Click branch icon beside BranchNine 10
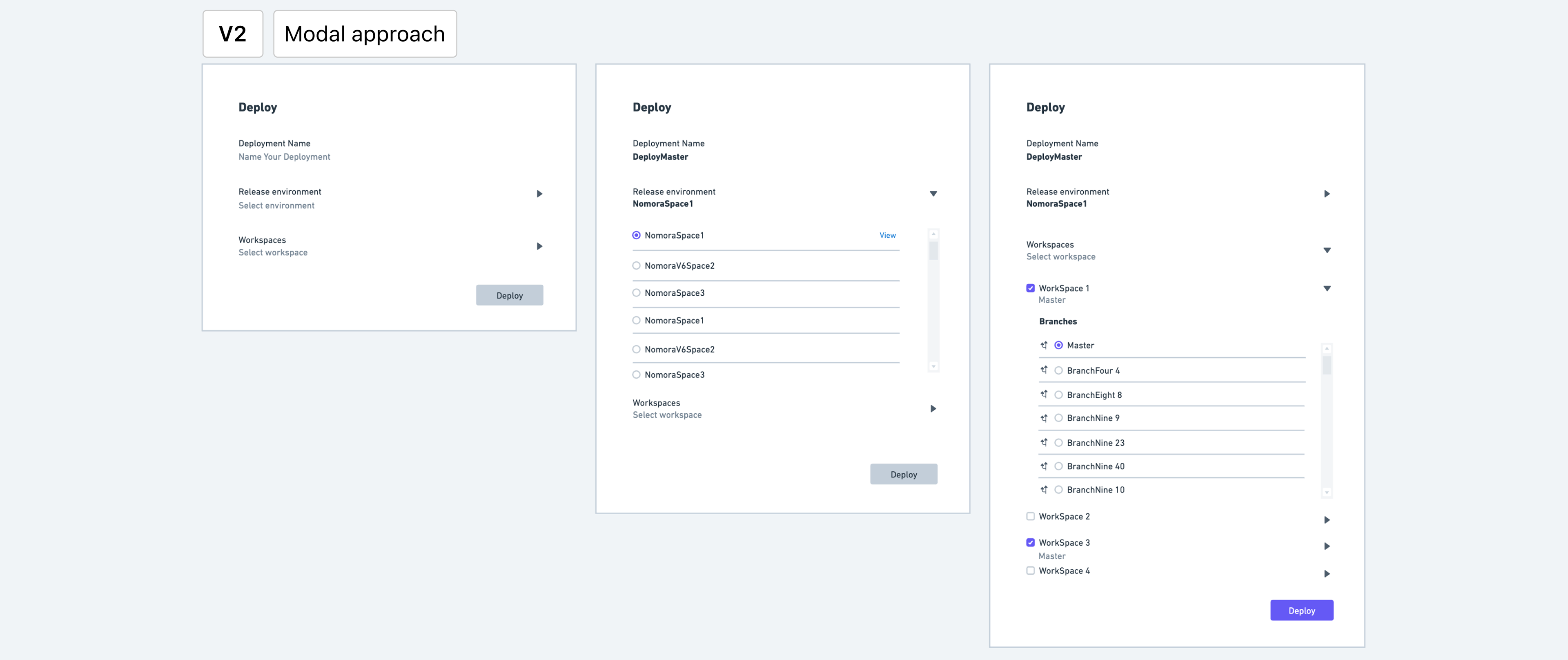The image size is (1568, 660). (x=1044, y=490)
